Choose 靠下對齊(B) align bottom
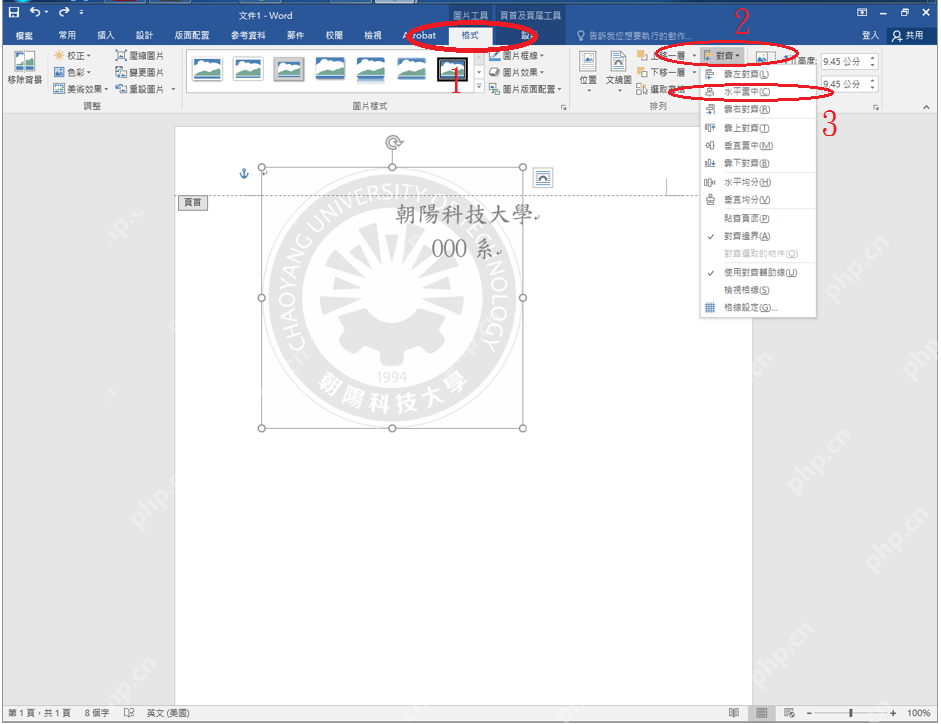Viewport: 941px width, 724px height. coord(758,163)
